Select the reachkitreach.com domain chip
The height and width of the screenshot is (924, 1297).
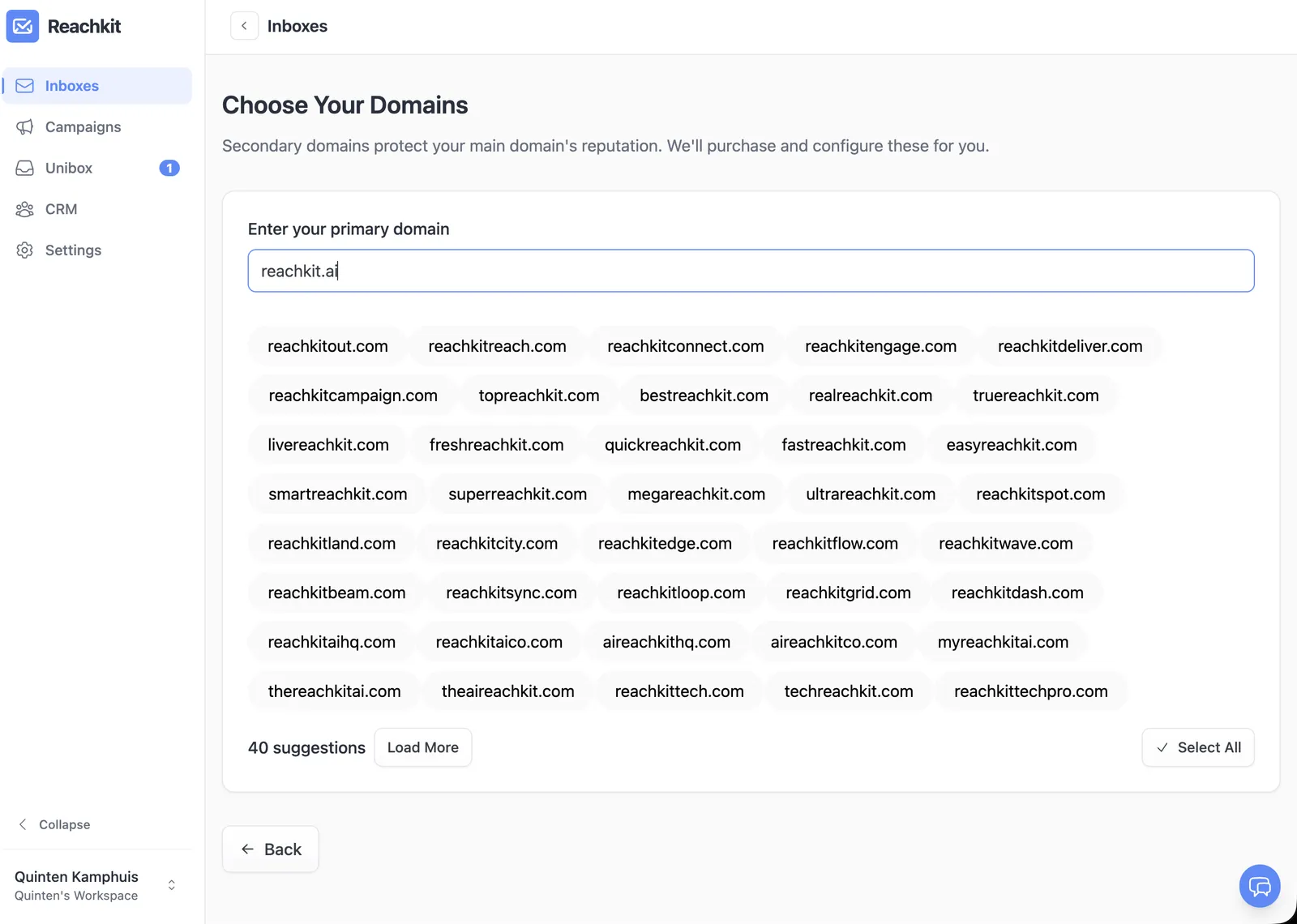pyautogui.click(x=498, y=346)
